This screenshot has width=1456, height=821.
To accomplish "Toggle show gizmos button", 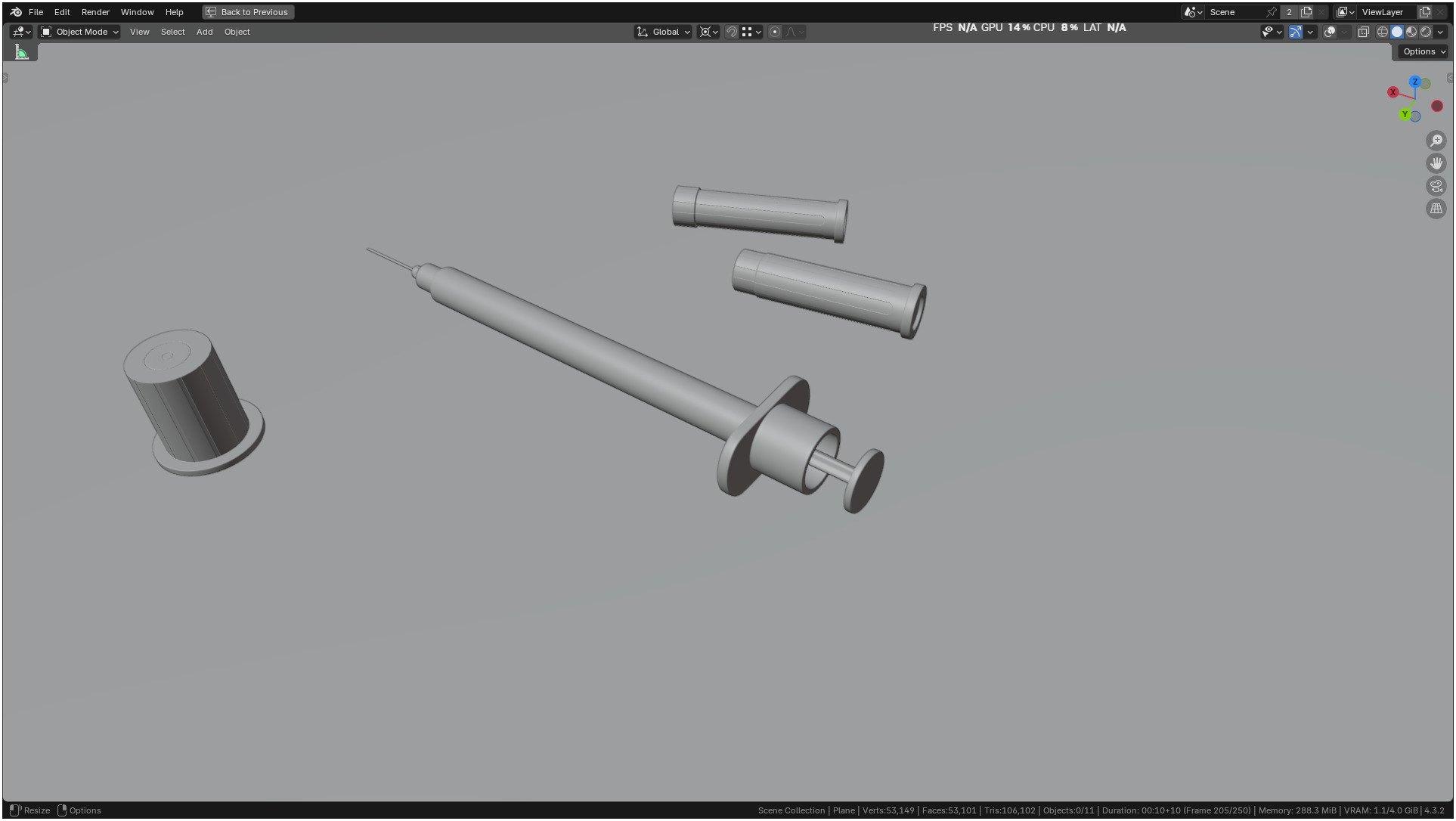I will tap(1296, 32).
